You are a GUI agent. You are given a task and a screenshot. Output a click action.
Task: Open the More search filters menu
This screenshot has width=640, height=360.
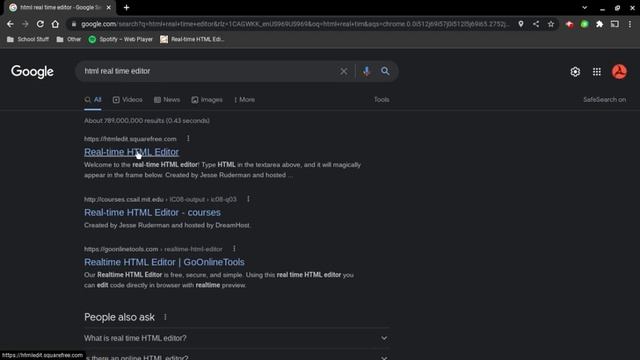click(x=244, y=100)
